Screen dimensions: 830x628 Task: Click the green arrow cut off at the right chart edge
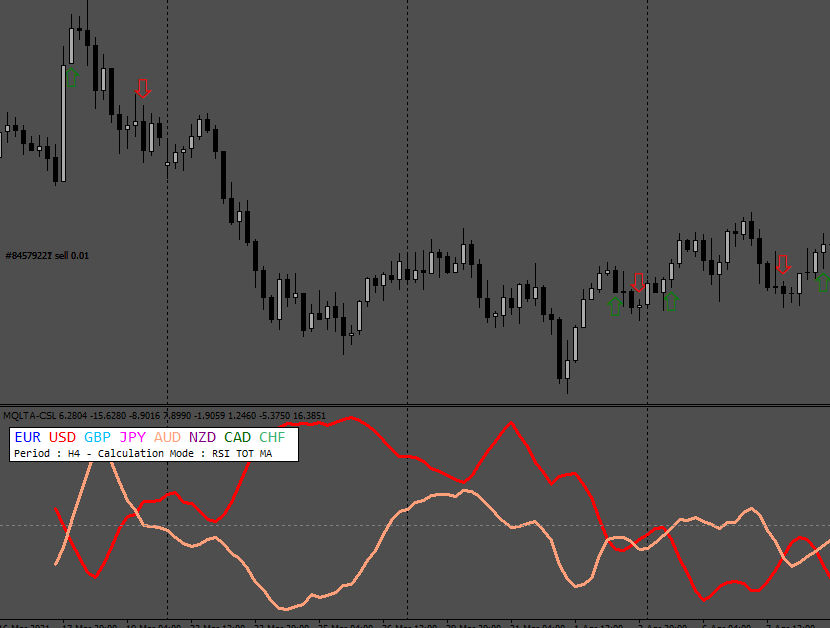(823, 282)
